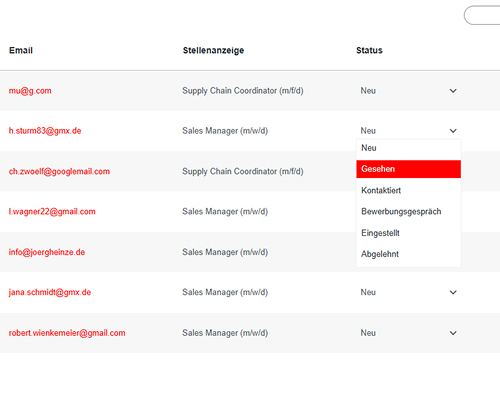500x400 pixels.
Task: Click Sales Manager cell in h.sturm83 row
Action: tap(225, 131)
